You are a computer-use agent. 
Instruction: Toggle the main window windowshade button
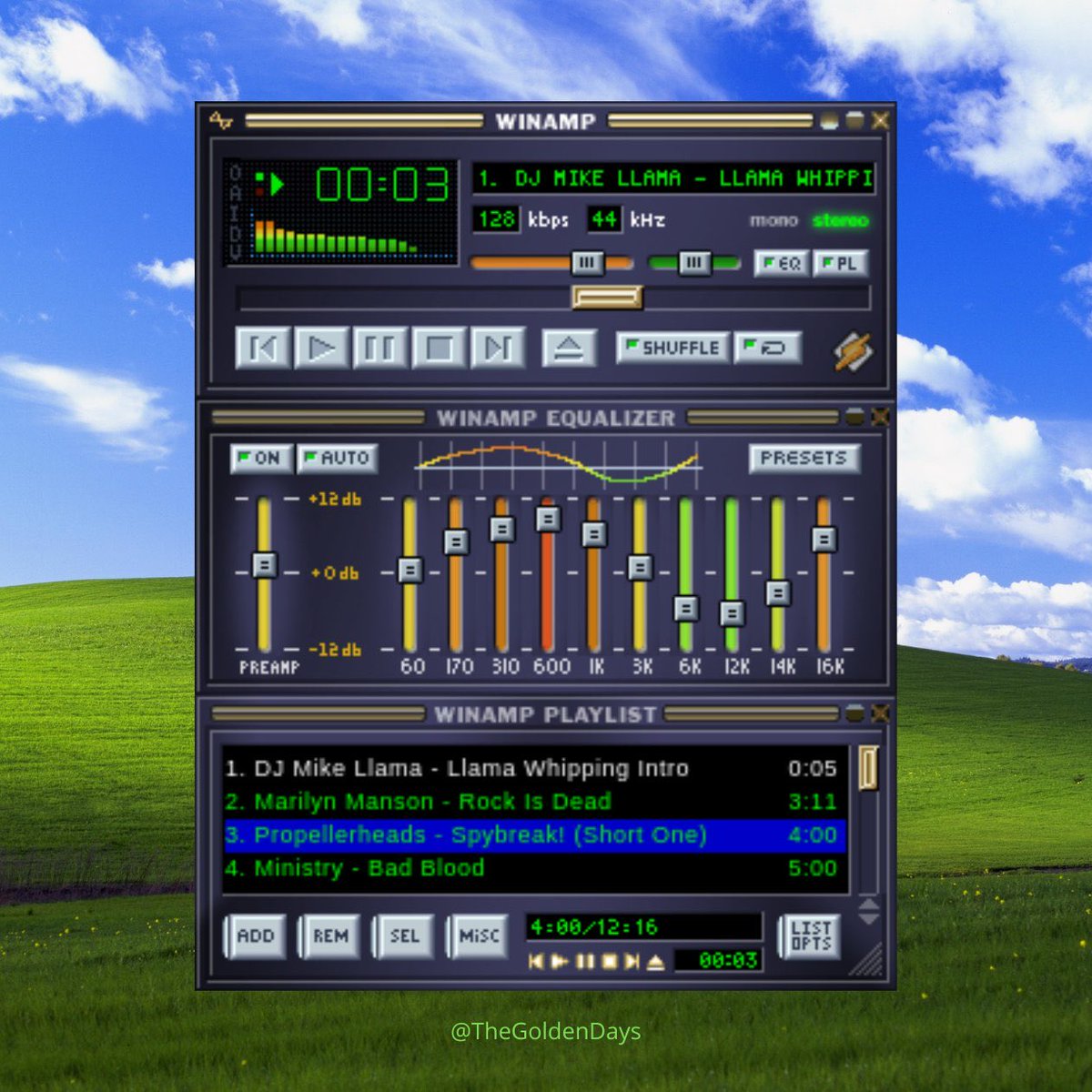(x=854, y=120)
